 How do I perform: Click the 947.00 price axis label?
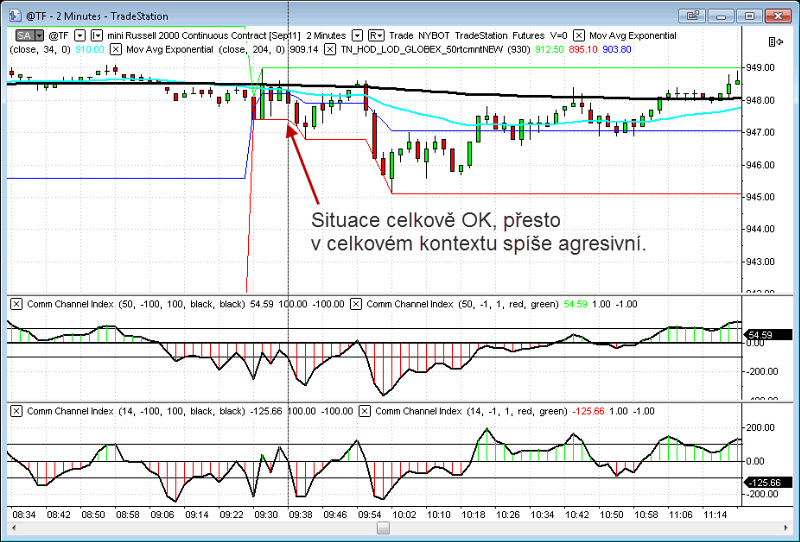pyautogui.click(x=760, y=132)
